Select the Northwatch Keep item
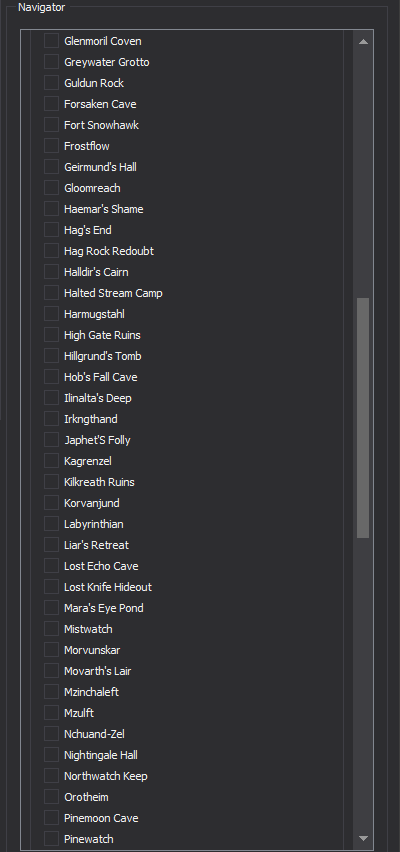The image size is (400, 852). coord(105,776)
